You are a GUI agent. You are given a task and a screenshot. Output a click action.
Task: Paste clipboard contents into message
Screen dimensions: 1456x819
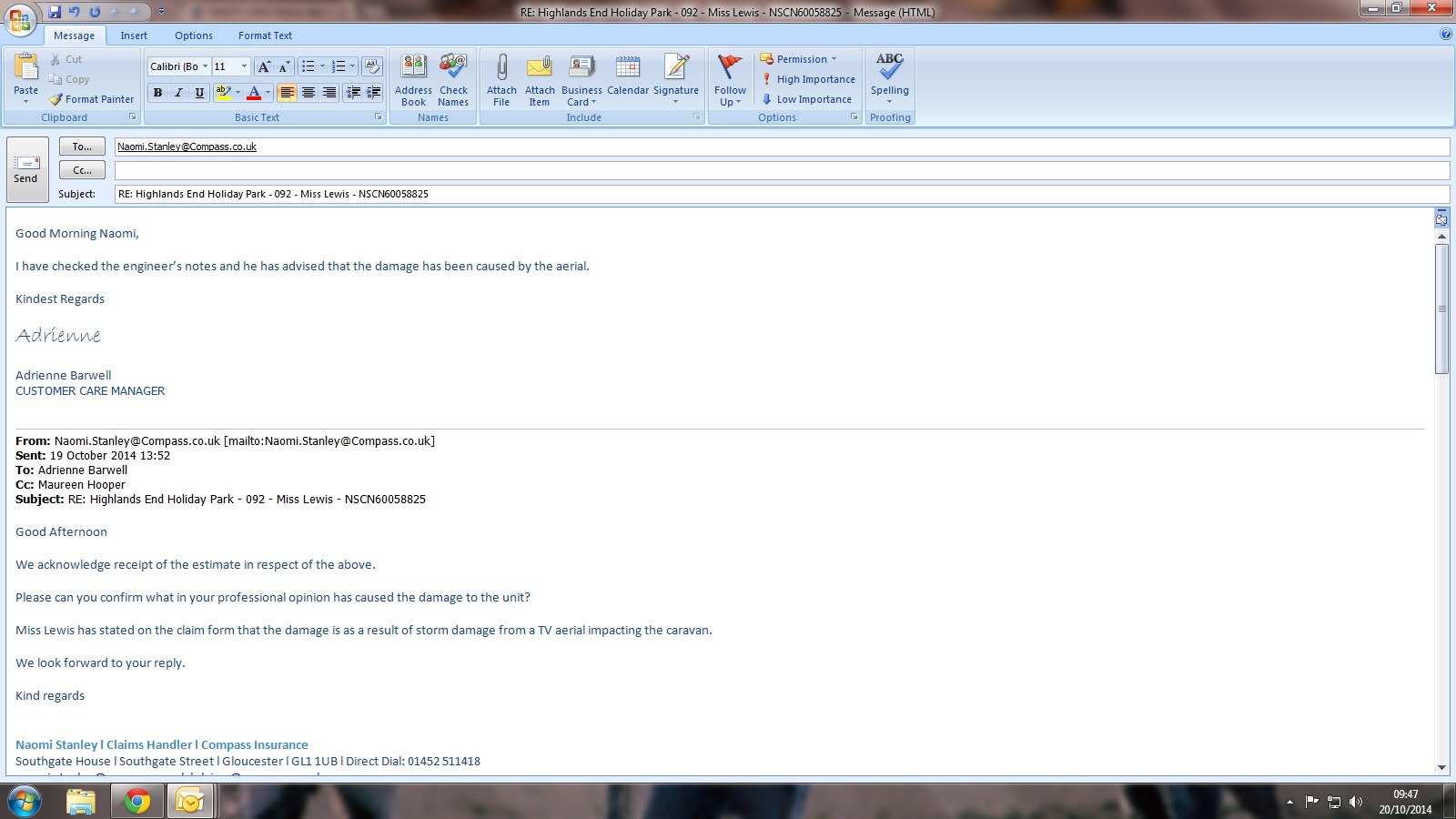click(26, 71)
